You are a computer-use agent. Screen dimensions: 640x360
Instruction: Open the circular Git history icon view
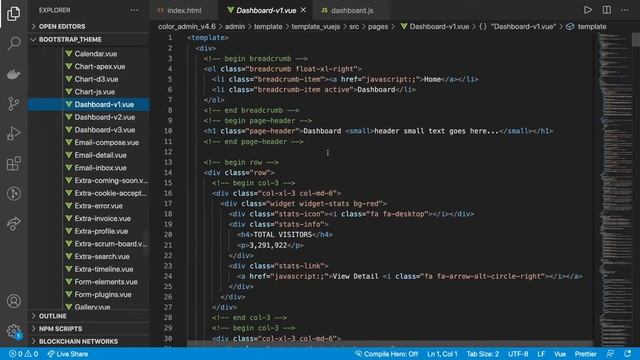pyautogui.click(x=13, y=193)
